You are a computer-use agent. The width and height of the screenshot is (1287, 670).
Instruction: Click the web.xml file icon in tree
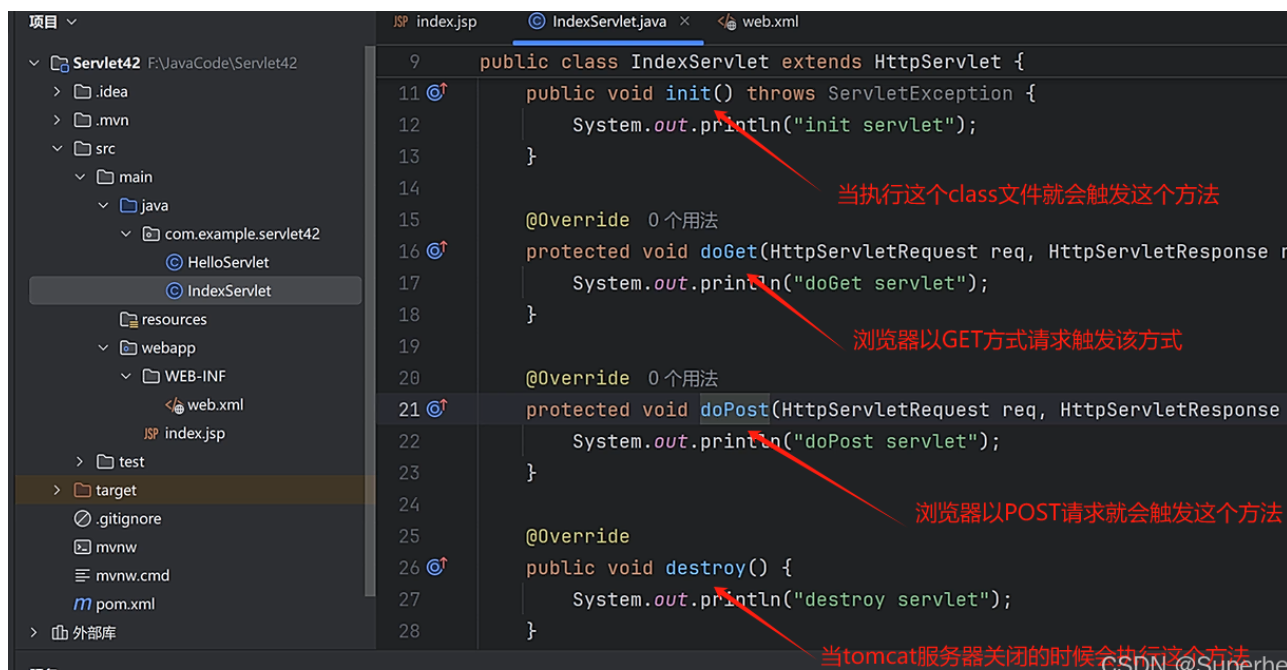[174, 405]
